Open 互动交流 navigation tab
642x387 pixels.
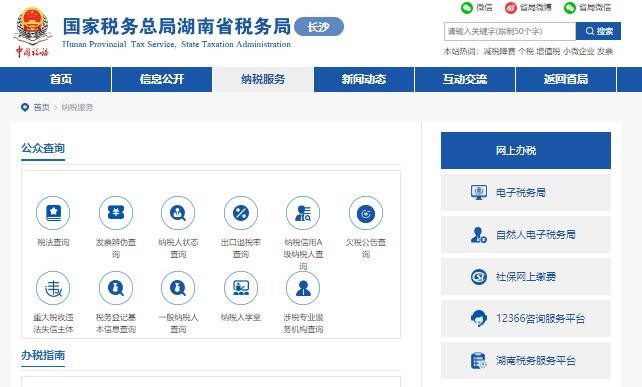tap(465, 79)
